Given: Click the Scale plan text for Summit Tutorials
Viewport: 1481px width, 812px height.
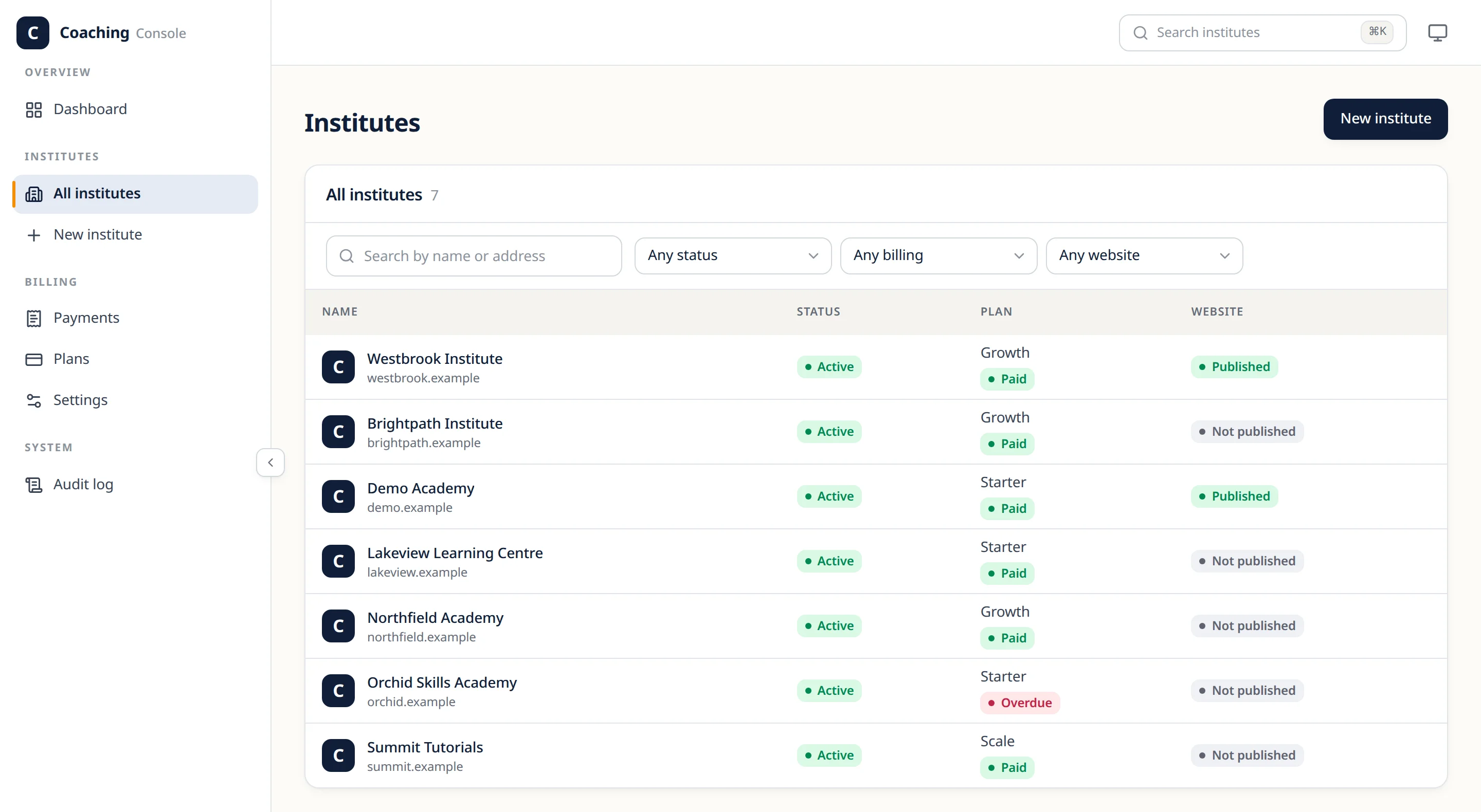Looking at the screenshot, I should pyautogui.click(x=998, y=742).
